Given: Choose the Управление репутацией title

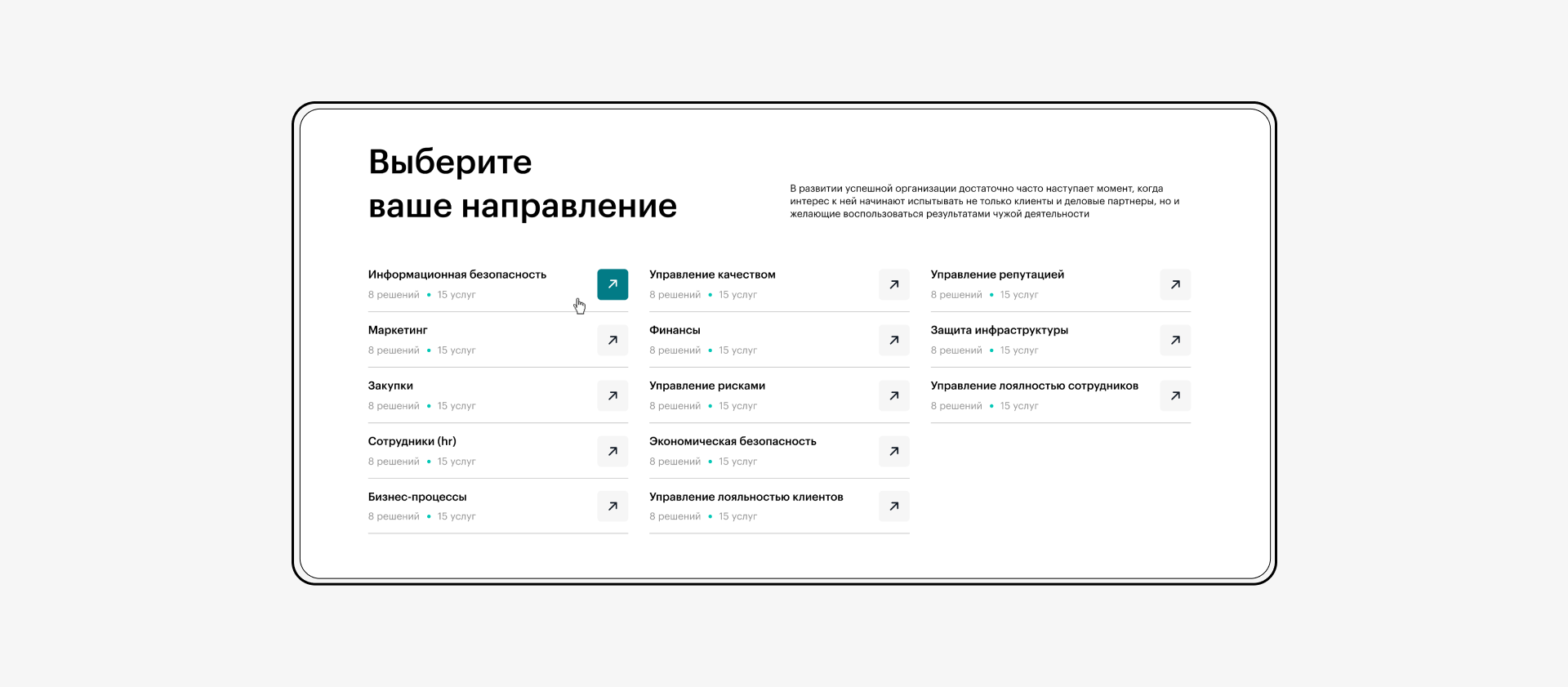Looking at the screenshot, I should point(997,274).
